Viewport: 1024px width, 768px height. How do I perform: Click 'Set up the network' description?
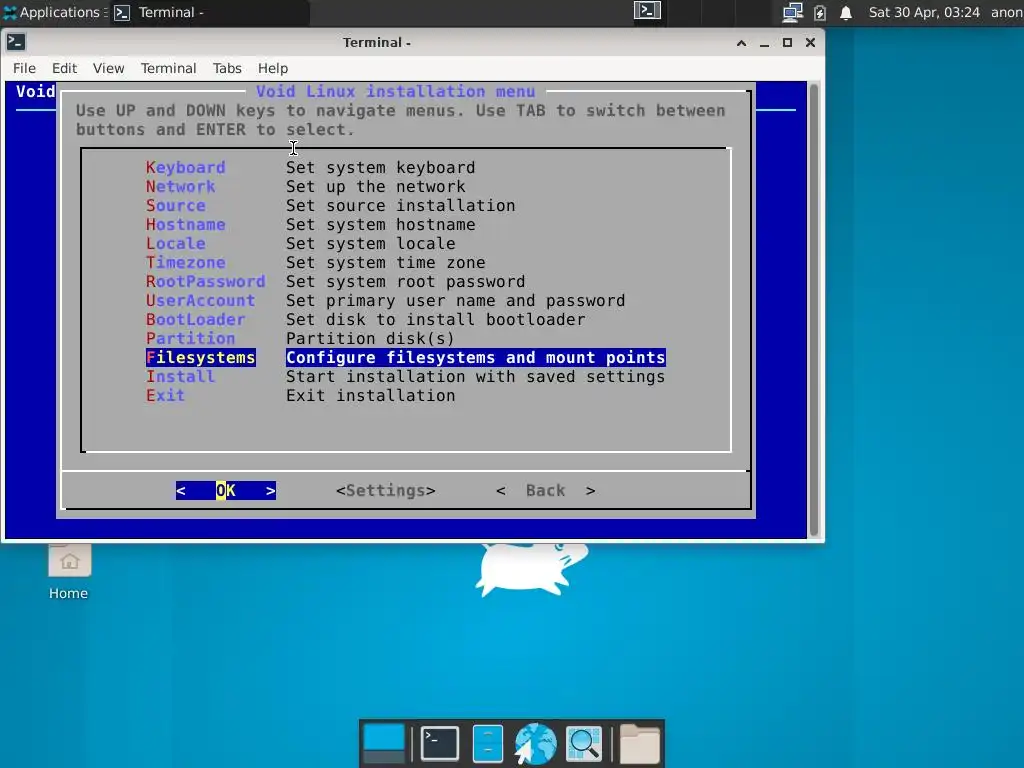(376, 186)
